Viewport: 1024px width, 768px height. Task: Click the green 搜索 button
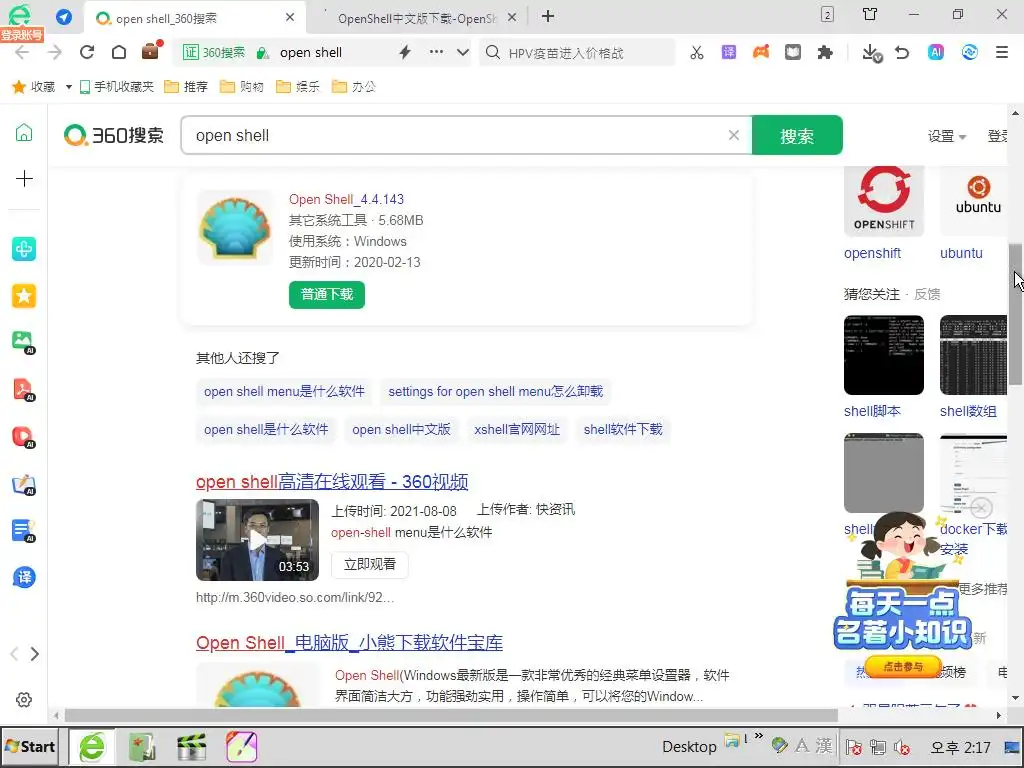pos(797,135)
